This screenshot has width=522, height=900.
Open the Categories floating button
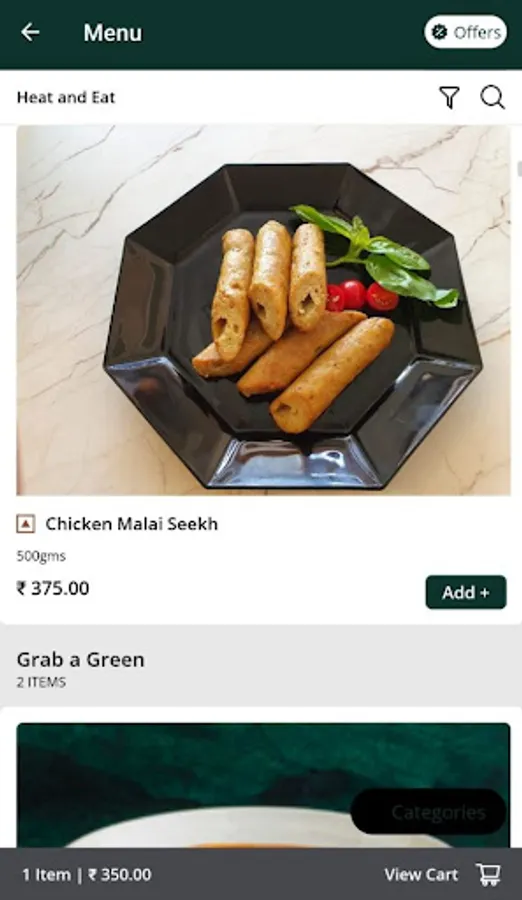pos(428,812)
